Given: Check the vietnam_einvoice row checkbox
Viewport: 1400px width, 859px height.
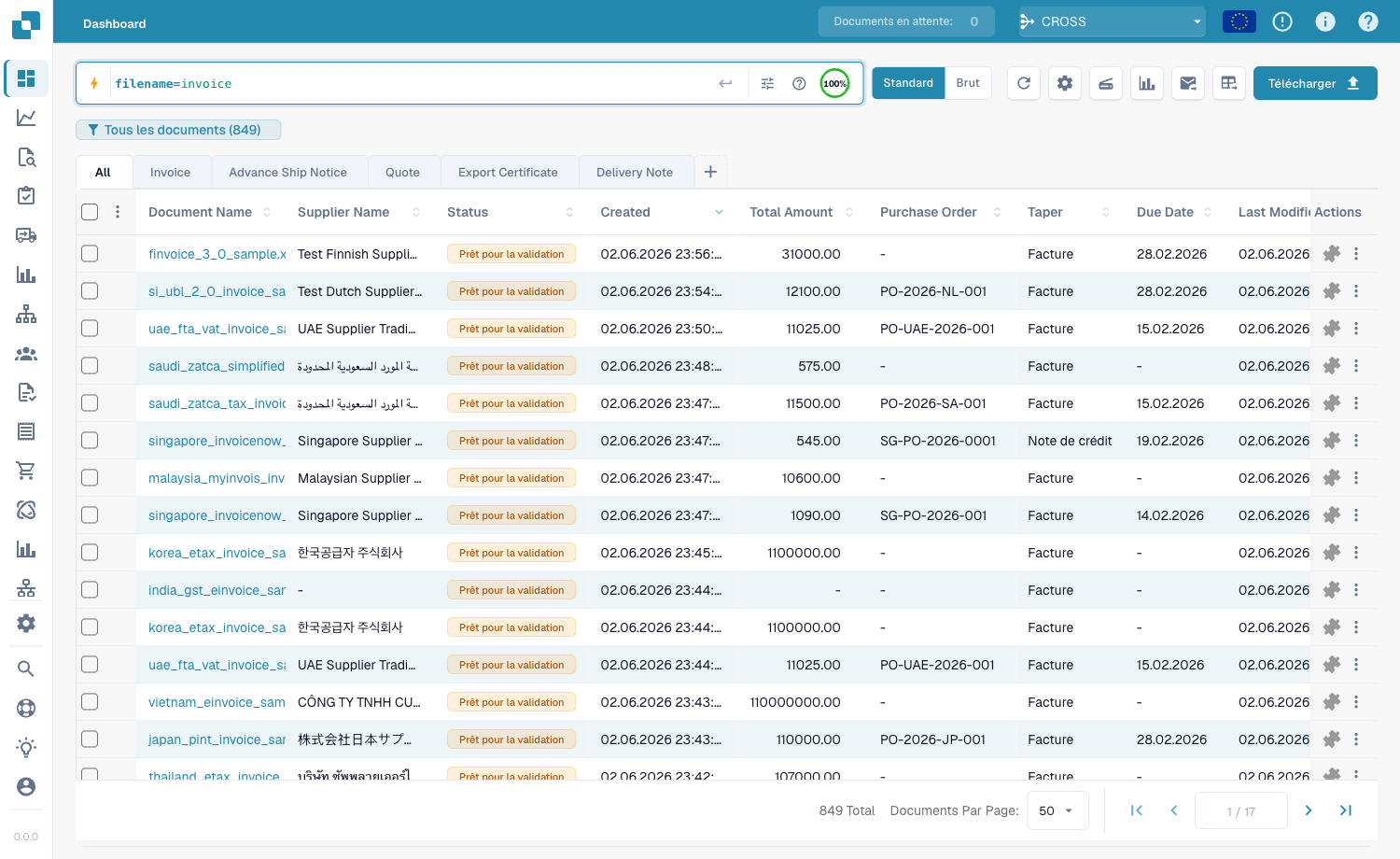Looking at the screenshot, I should coord(90,702).
